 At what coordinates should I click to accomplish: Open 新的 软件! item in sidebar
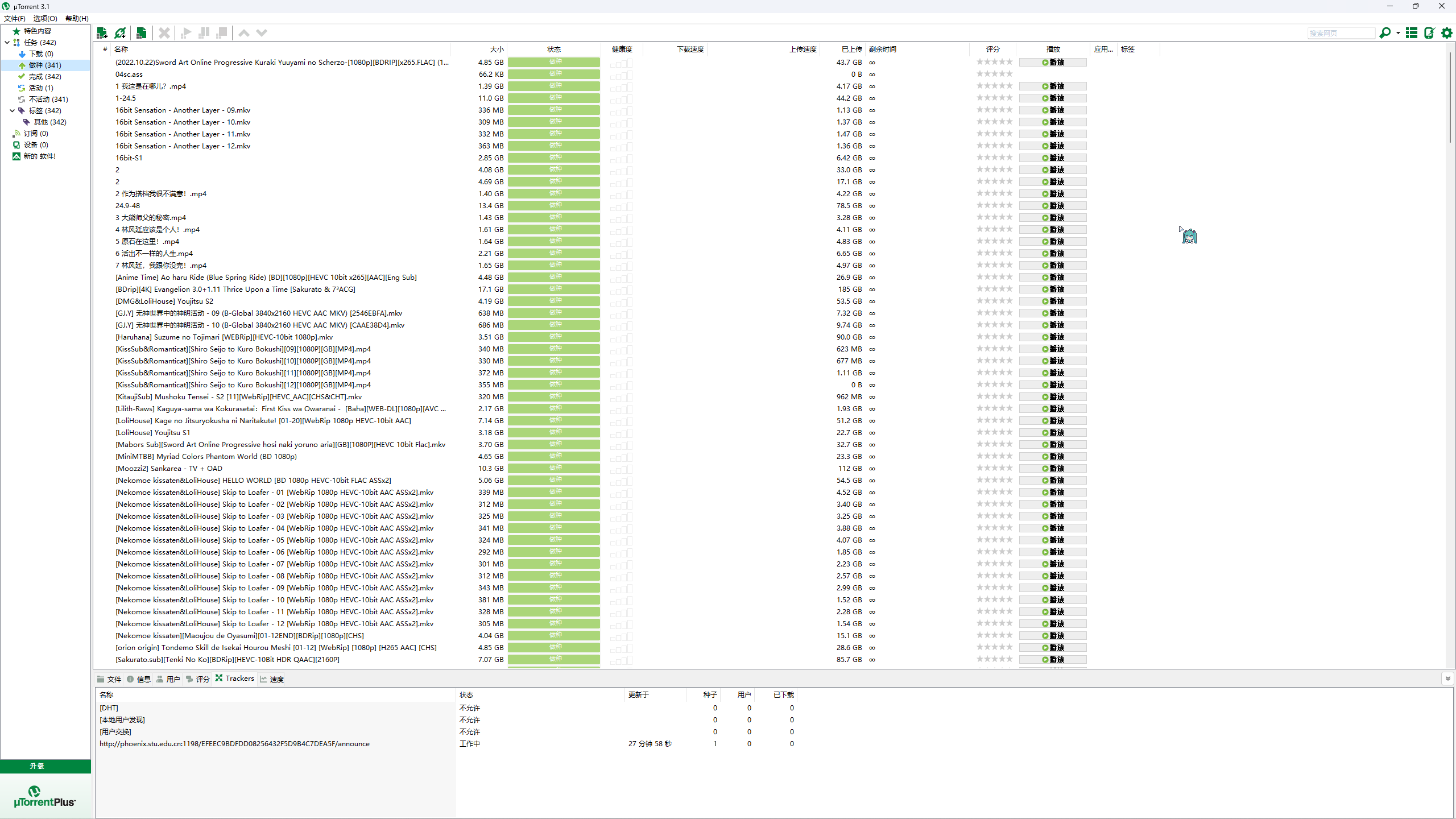click(x=39, y=156)
